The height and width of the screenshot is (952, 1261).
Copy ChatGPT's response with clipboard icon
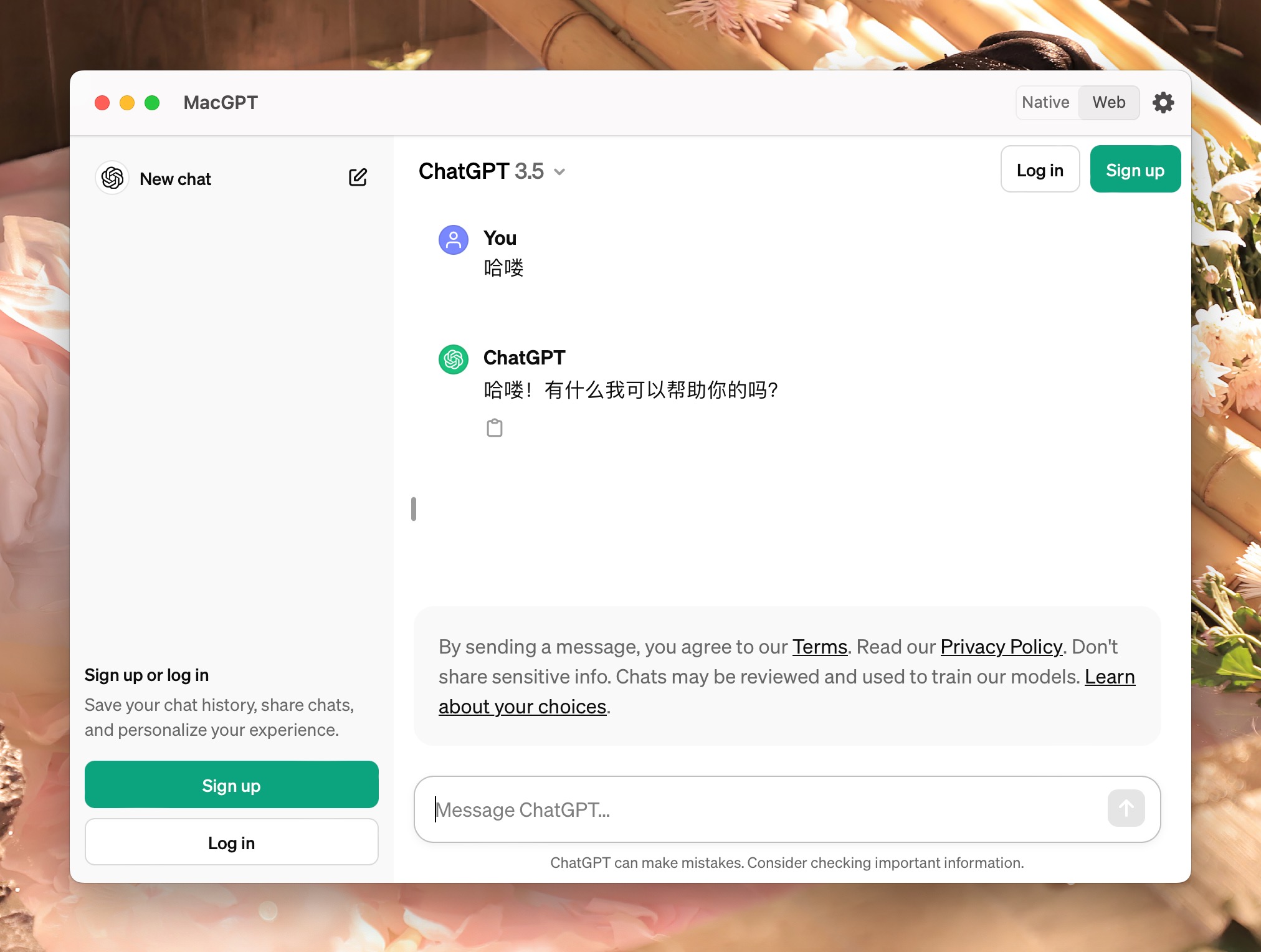[494, 428]
